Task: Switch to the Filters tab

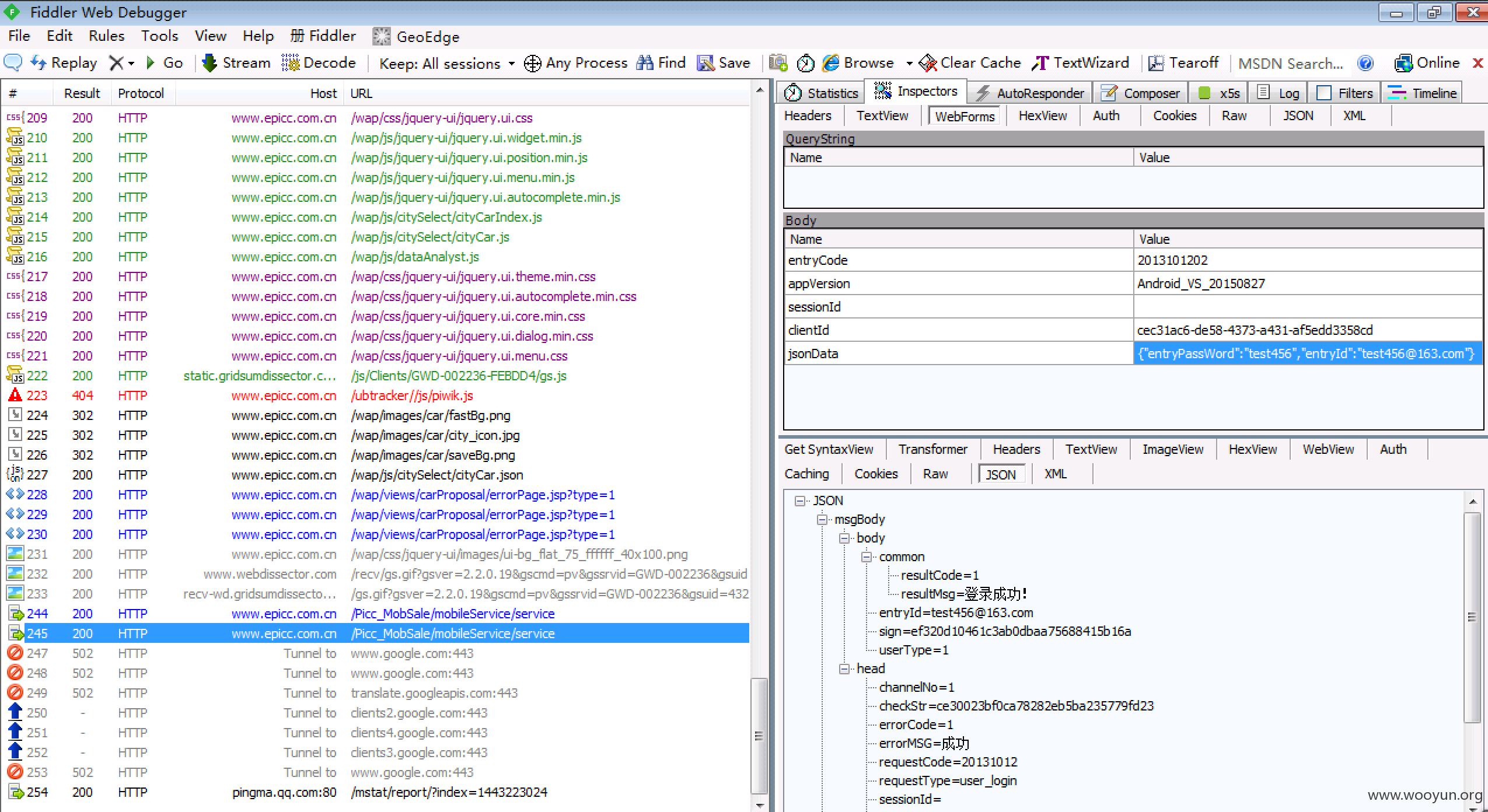Action: pos(1344,93)
